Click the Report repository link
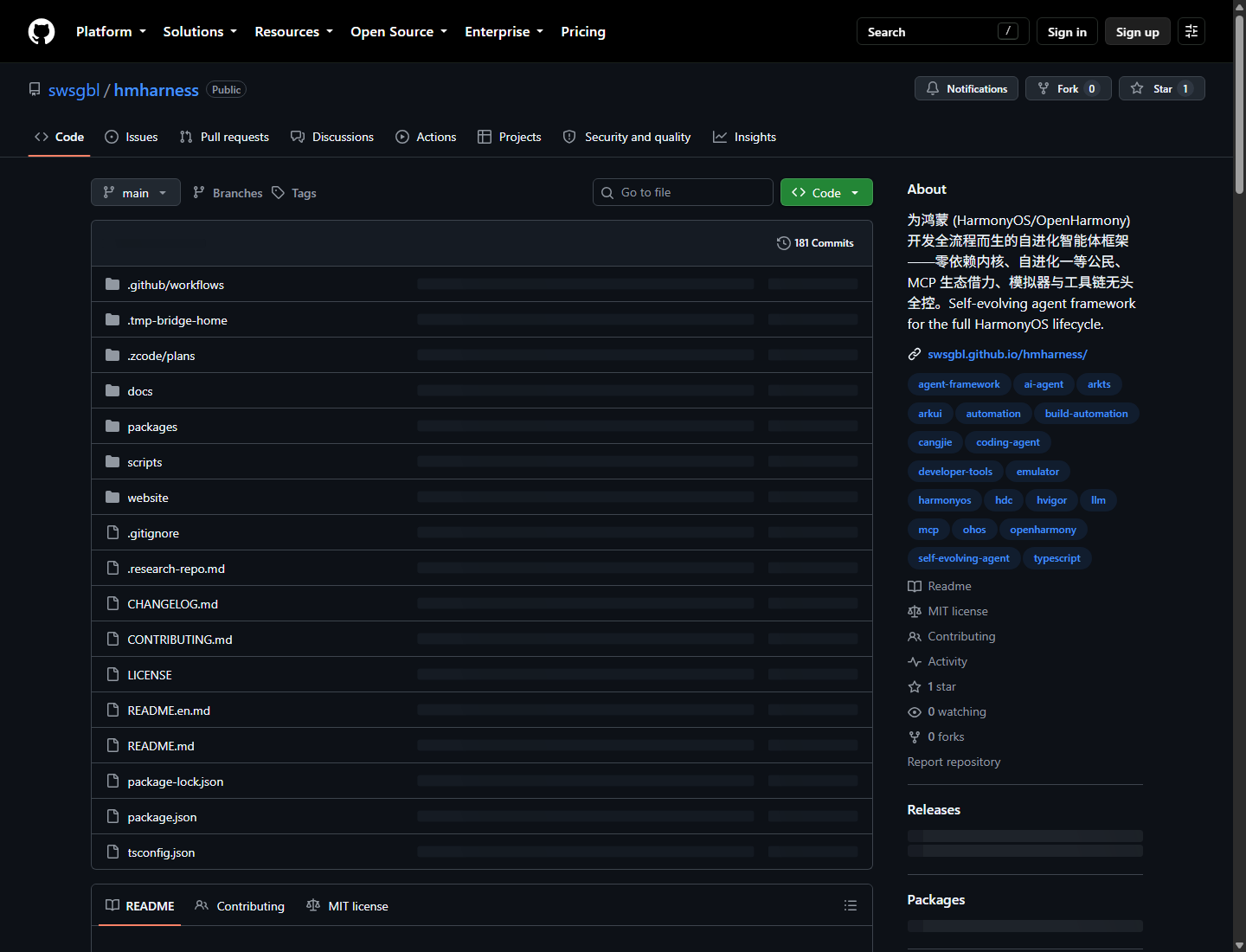This screenshot has width=1246, height=952. [954, 762]
